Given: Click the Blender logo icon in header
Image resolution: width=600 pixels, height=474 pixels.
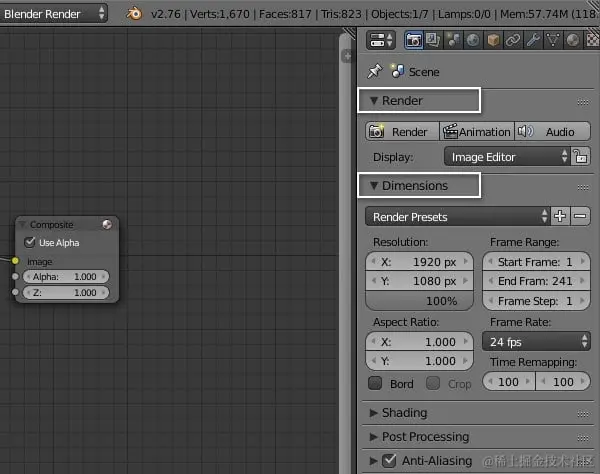Looking at the screenshot, I should click(134, 14).
